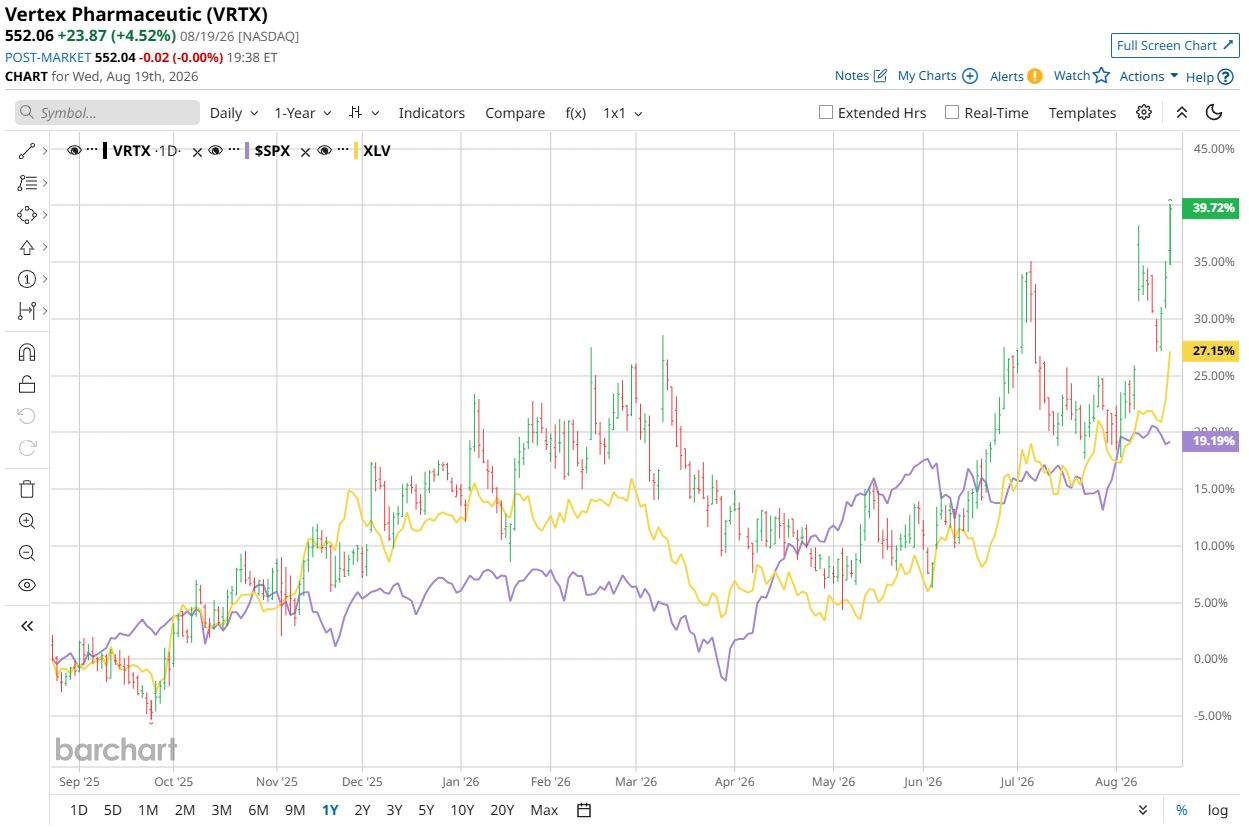Toggle drawings visibility eye in left toolbar
1249x835 pixels.
click(27, 585)
